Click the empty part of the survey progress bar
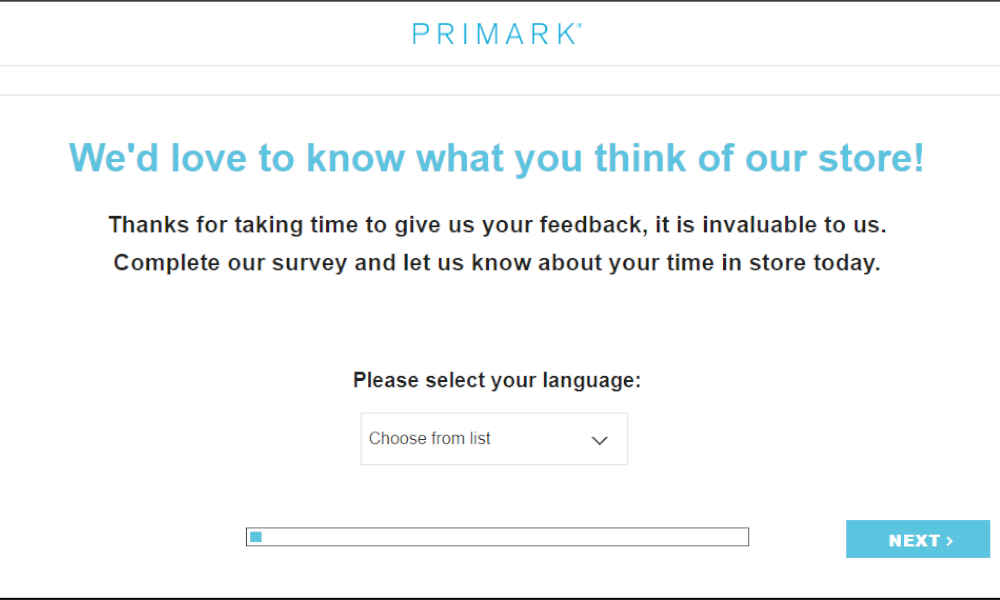 pyautogui.click(x=505, y=537)
